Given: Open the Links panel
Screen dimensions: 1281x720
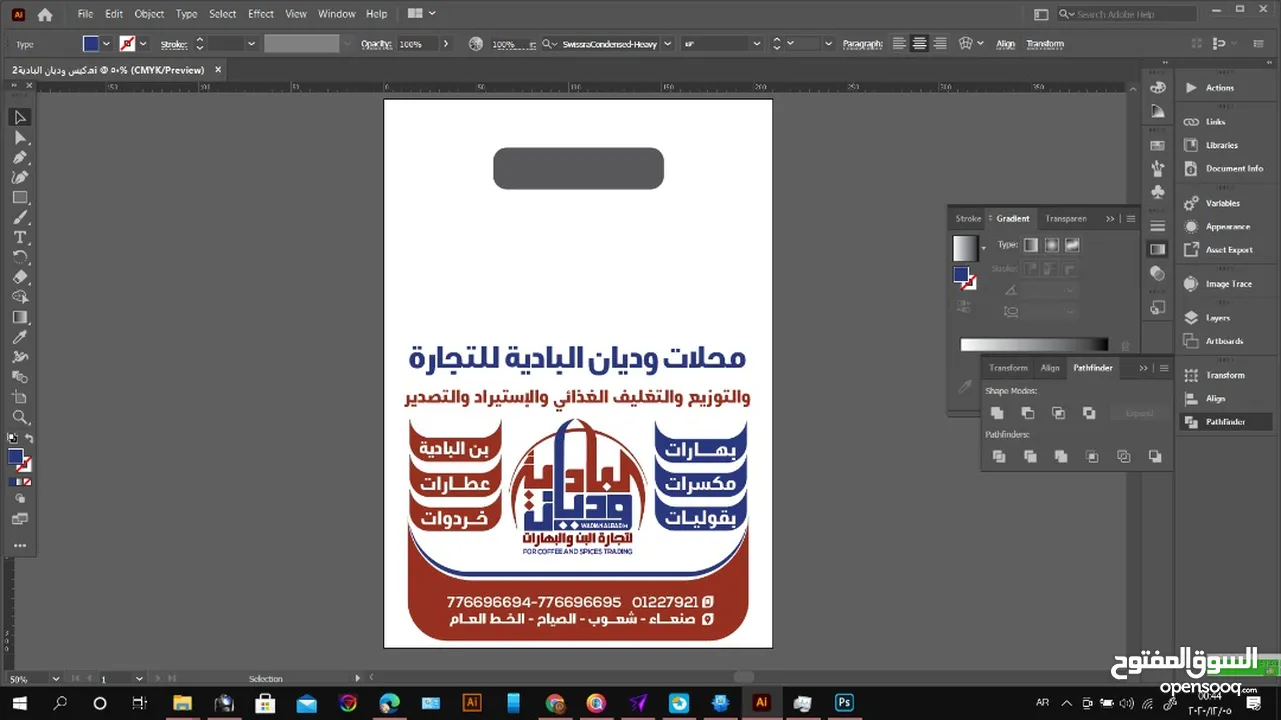Looking at the screenshot, I should point(1215,122).
